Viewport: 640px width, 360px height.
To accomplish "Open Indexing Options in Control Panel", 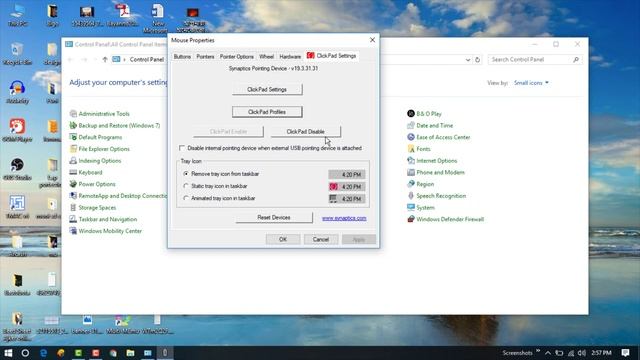I will tap(100, 161).
